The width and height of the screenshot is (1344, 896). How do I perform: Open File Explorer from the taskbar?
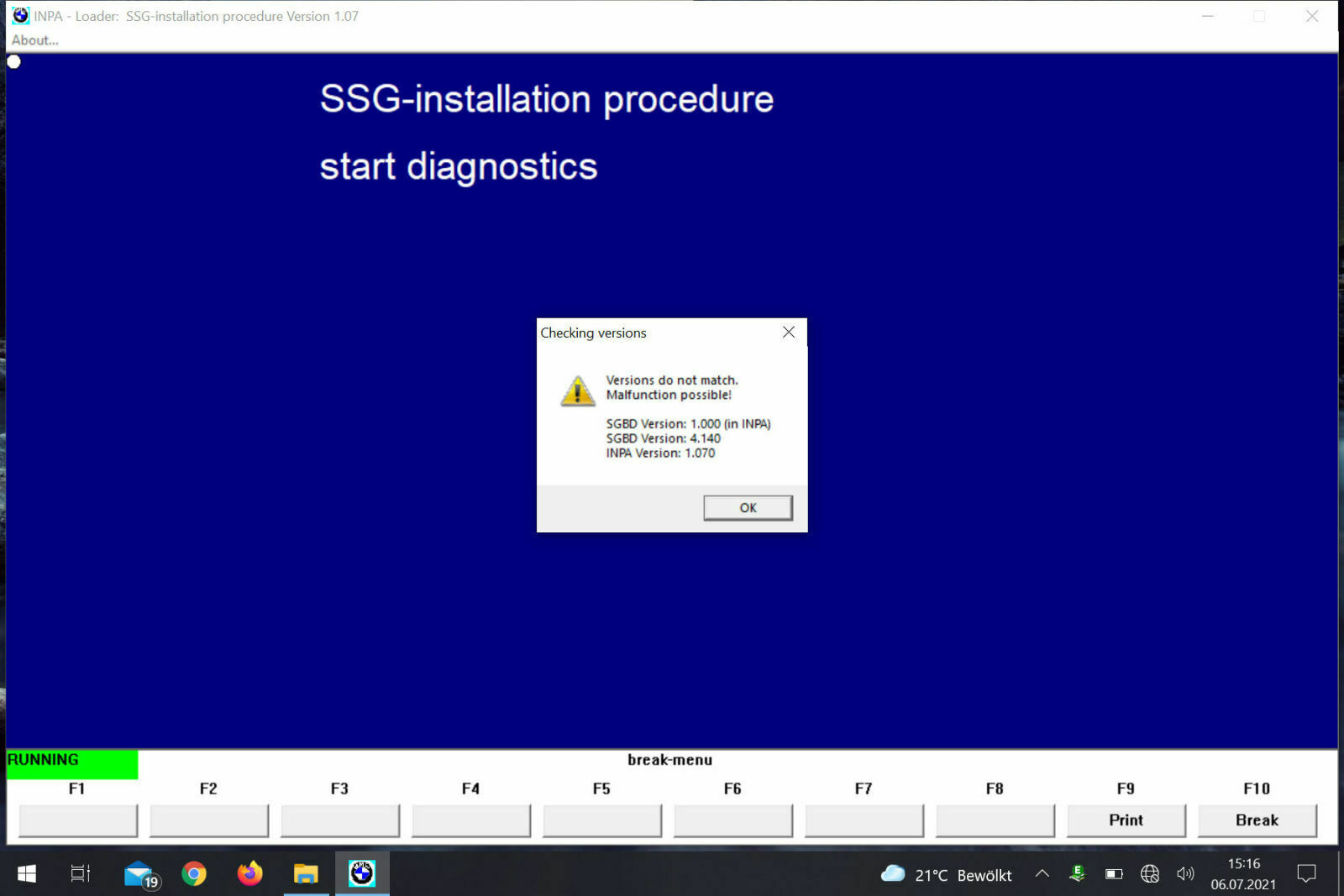click(306, 874)
